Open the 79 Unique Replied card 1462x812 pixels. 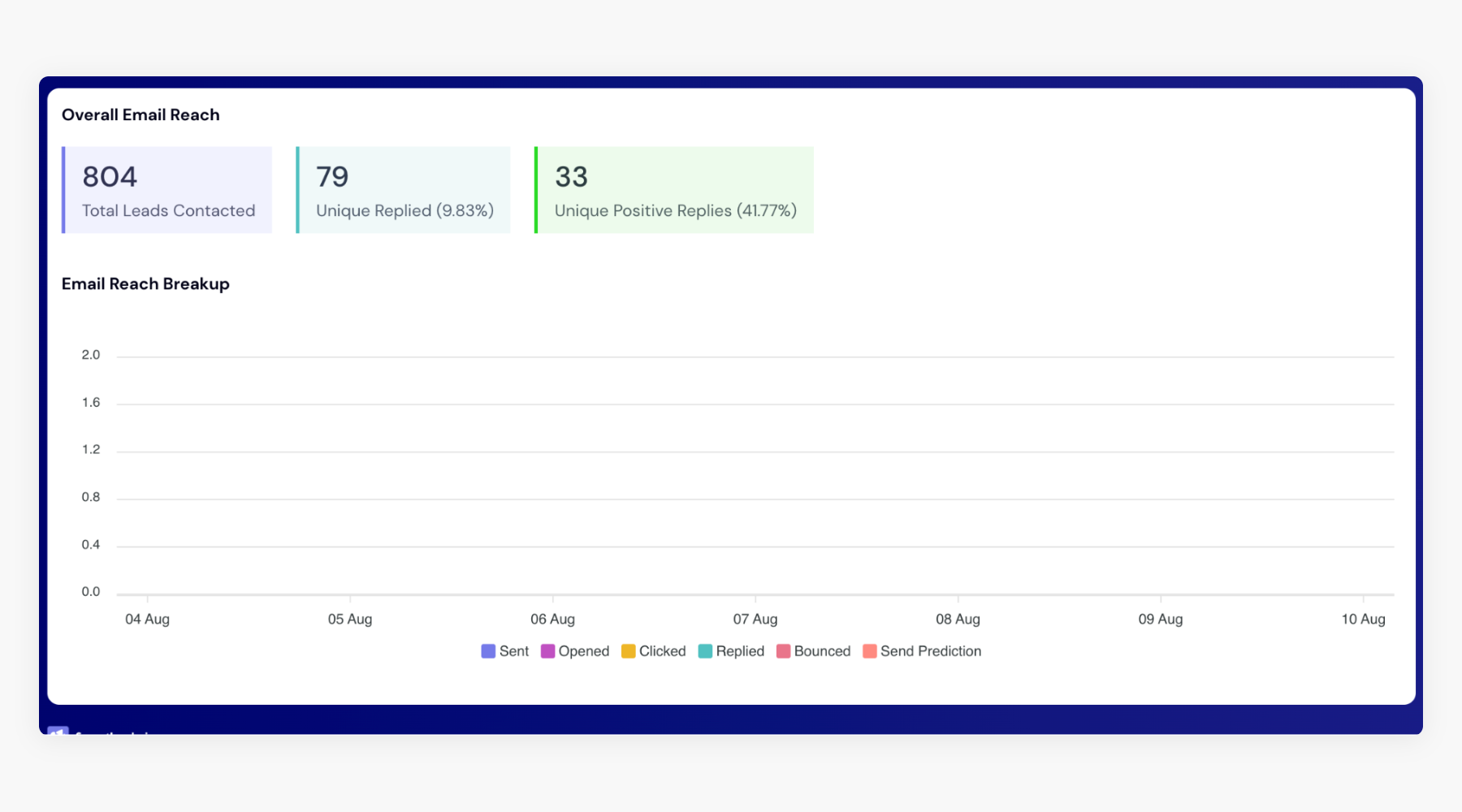pos(404,190)
